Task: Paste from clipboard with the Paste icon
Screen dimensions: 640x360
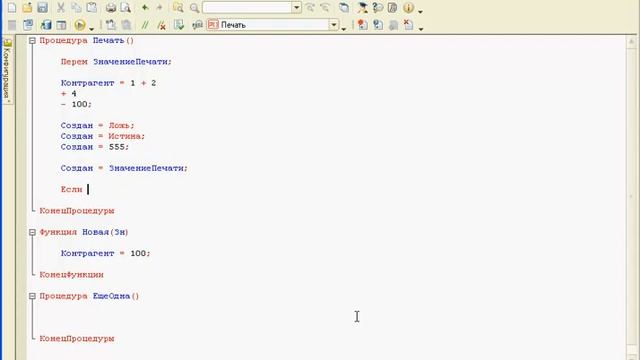Action: [x=92, y=8]
